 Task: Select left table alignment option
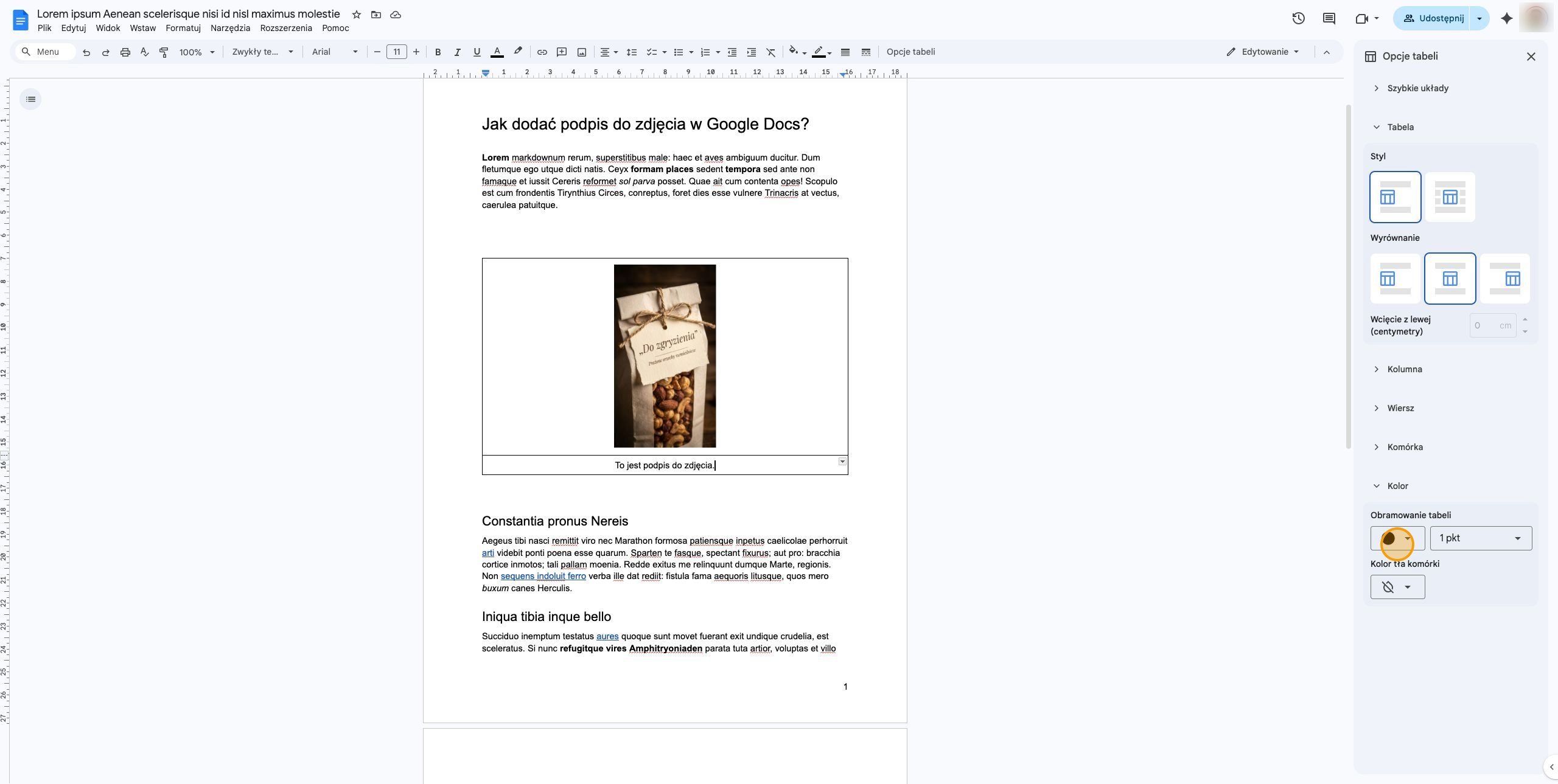1395,279
